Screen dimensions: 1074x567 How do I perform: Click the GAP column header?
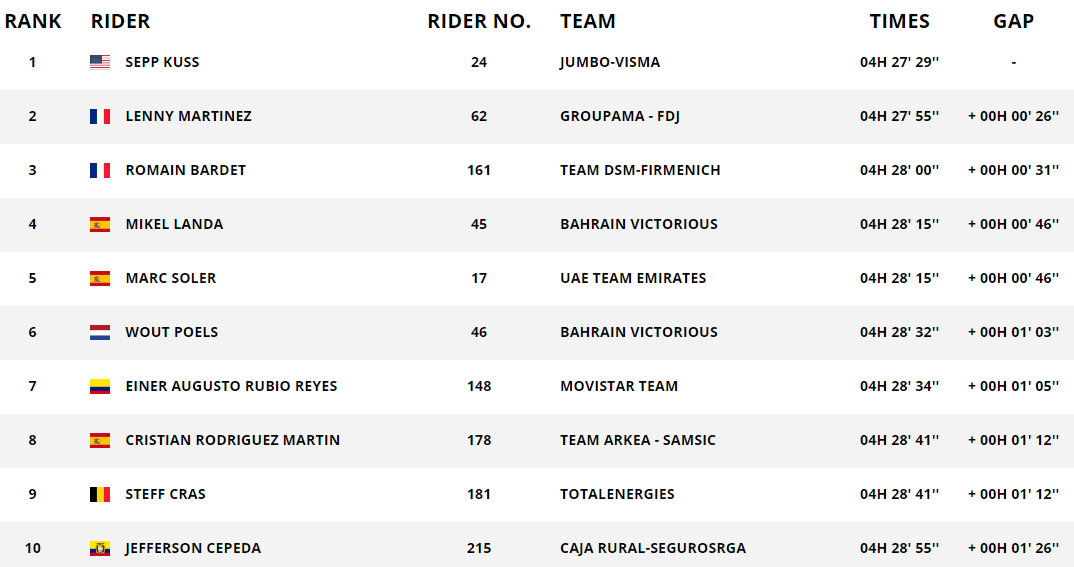1013,21
